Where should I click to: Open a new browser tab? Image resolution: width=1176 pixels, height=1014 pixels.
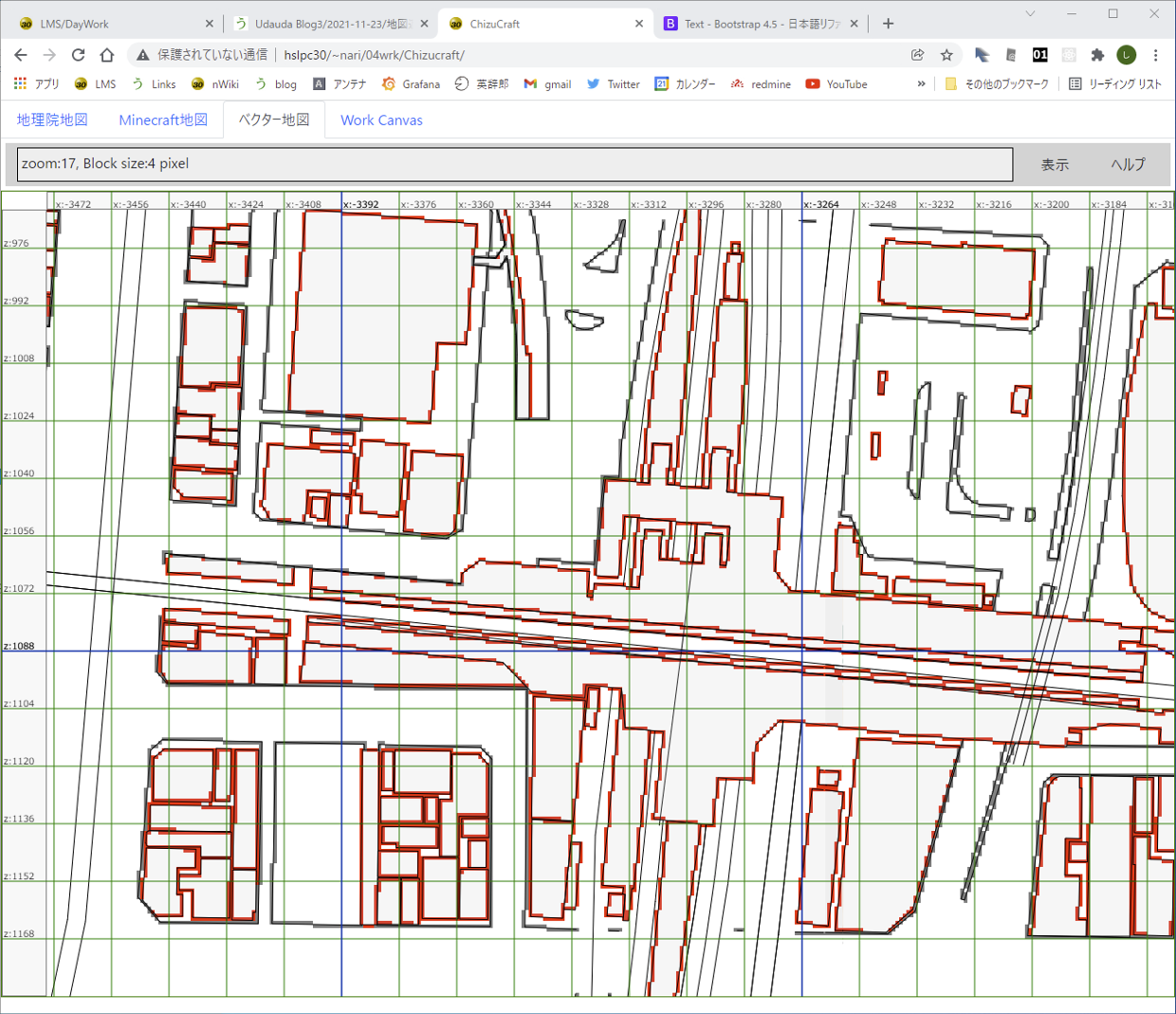pyautogui.click(x=888, y=24)
